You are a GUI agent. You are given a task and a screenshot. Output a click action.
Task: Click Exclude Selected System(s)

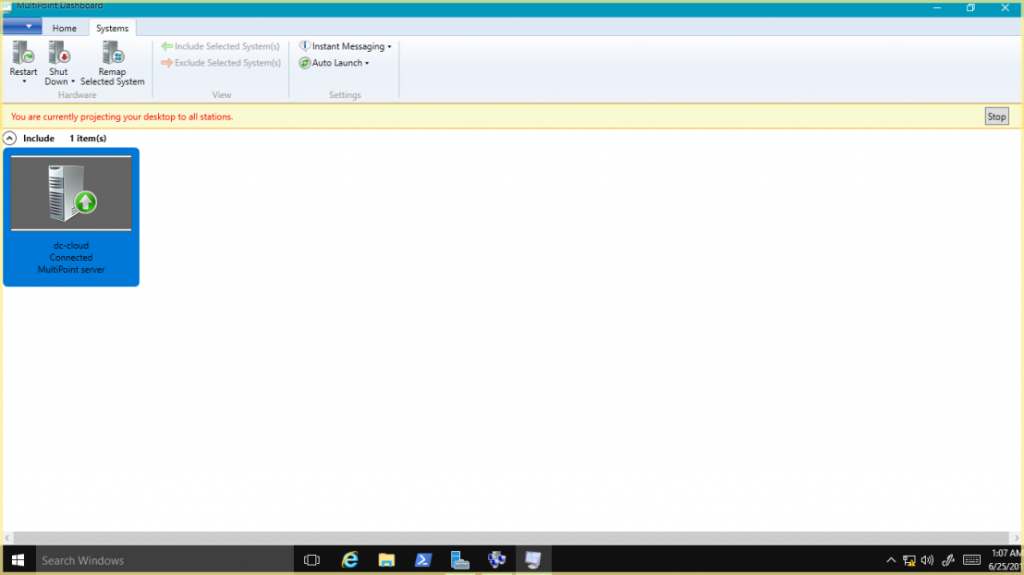[x=221, y=63]
